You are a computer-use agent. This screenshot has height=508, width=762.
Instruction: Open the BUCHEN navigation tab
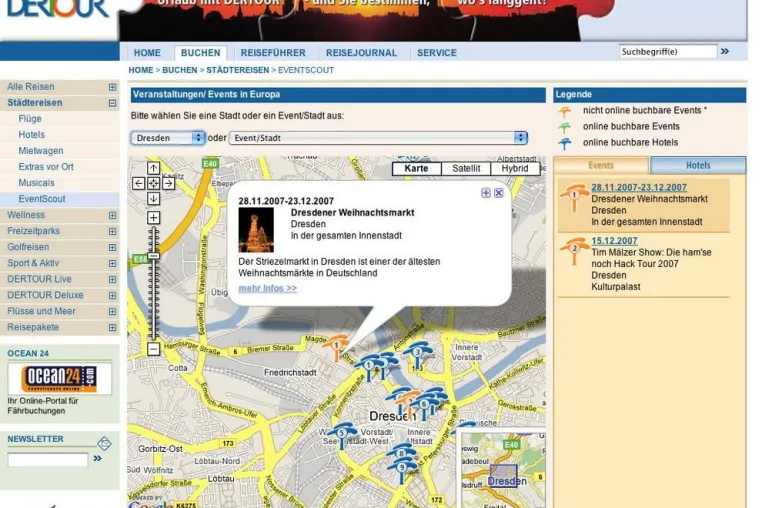pyautogui.click(x=201, y=53)
